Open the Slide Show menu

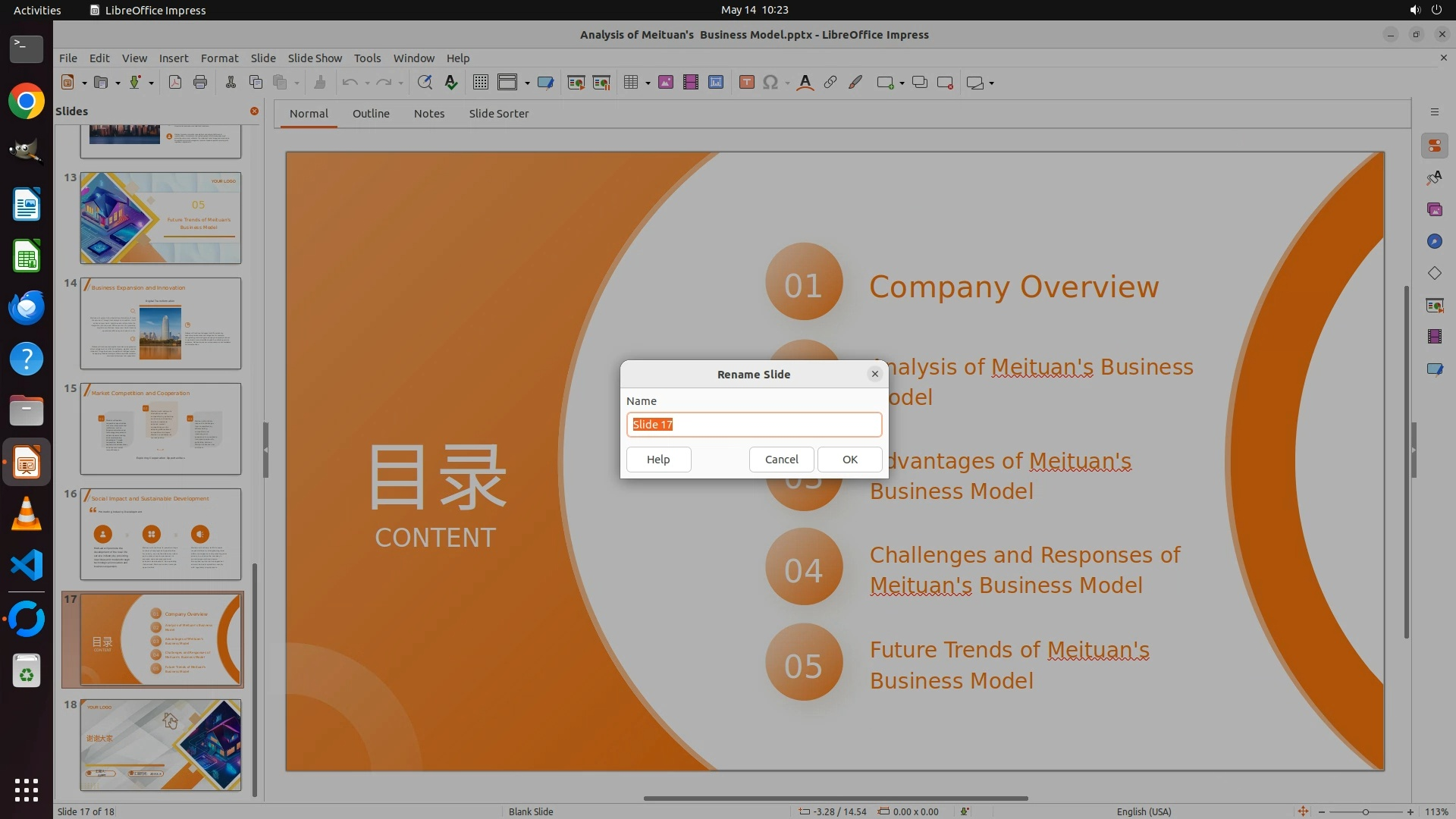314,58
